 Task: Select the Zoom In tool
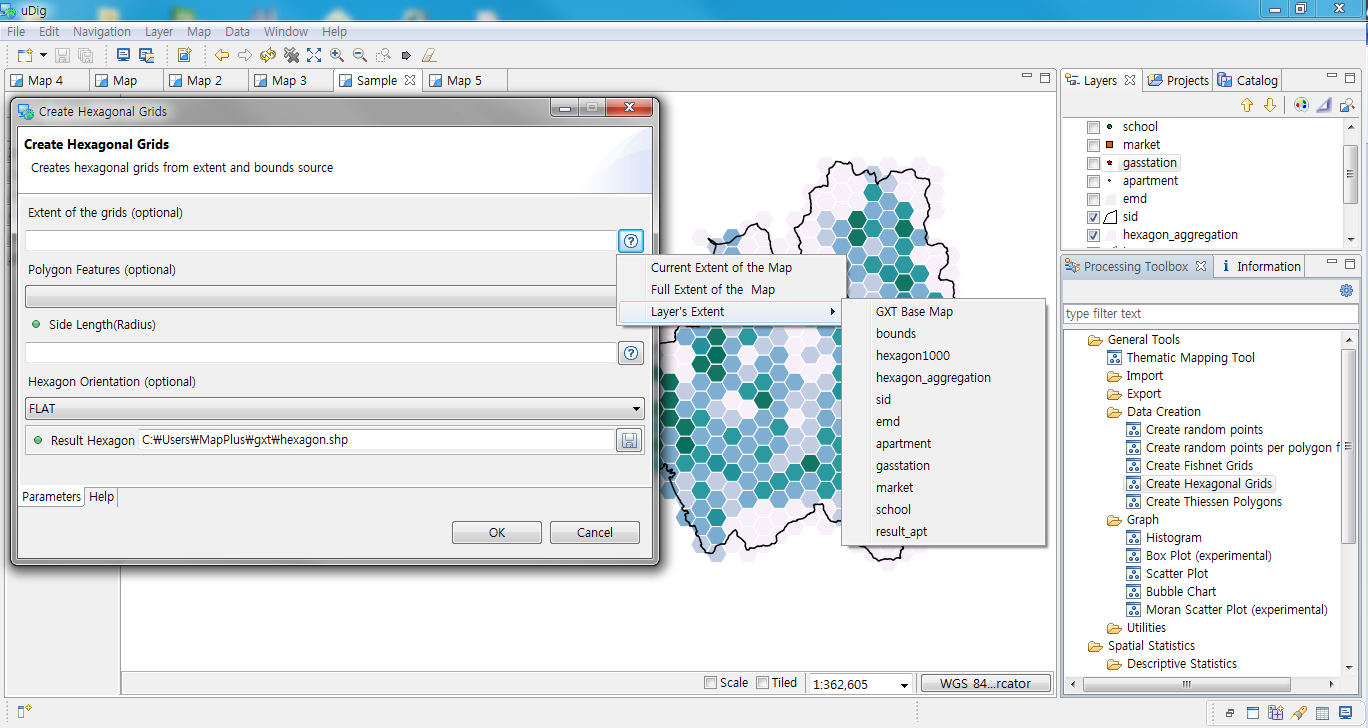click(x=335, y=55)
